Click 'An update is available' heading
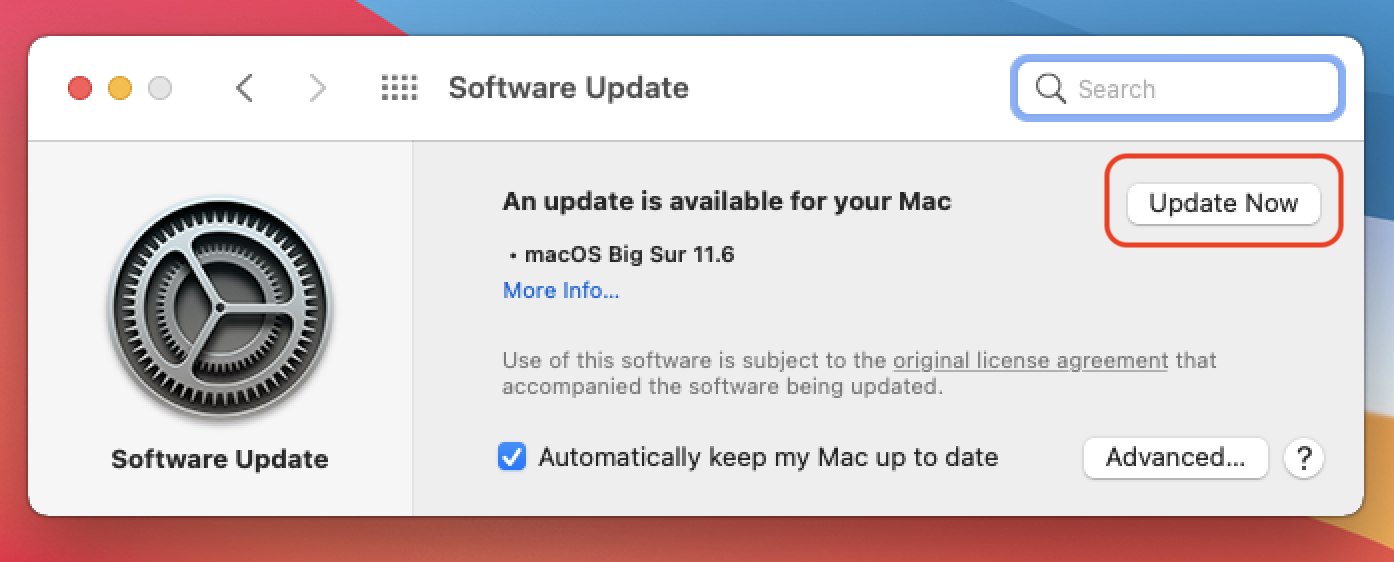Screen dimensions: 1394x562 pyautogui.click(x=727, y=202)
